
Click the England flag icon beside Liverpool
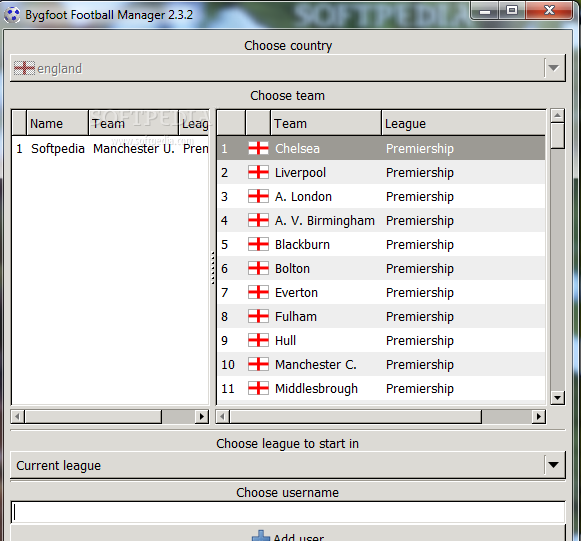pos(258,172)
